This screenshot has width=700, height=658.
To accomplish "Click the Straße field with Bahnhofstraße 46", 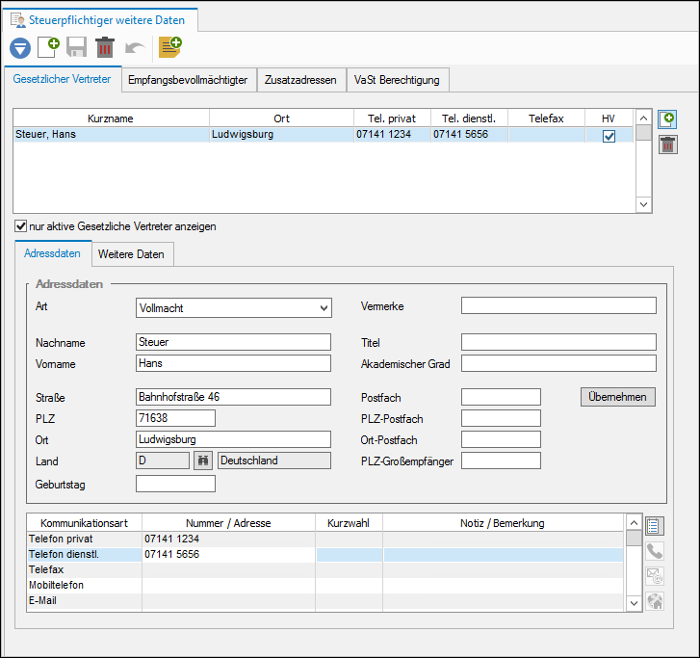I will click(233, 397).
